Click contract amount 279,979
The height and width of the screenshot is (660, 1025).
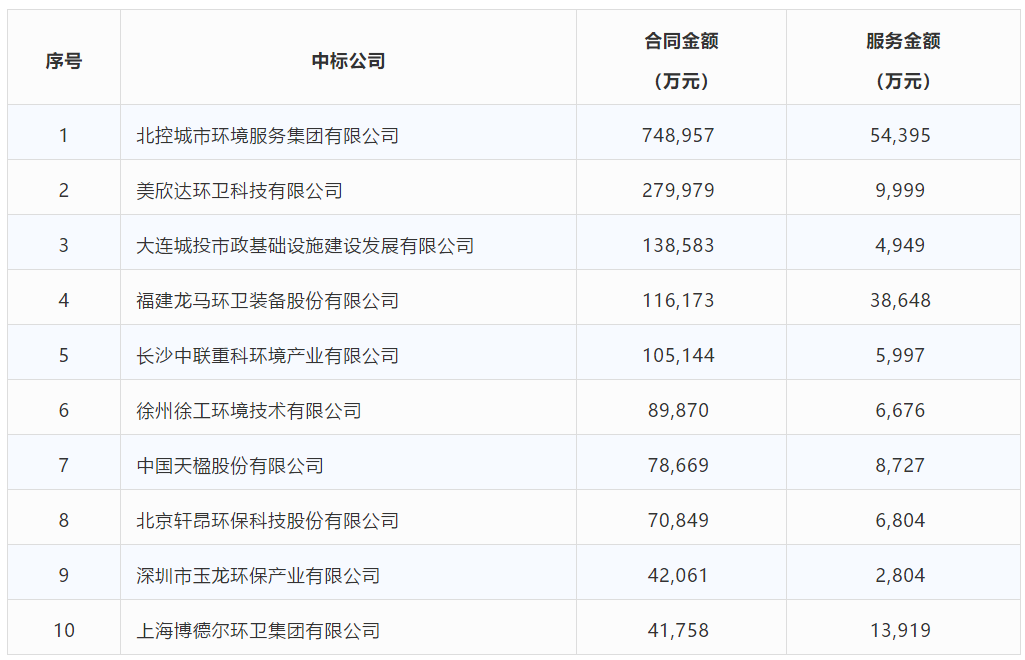point(679,190)
